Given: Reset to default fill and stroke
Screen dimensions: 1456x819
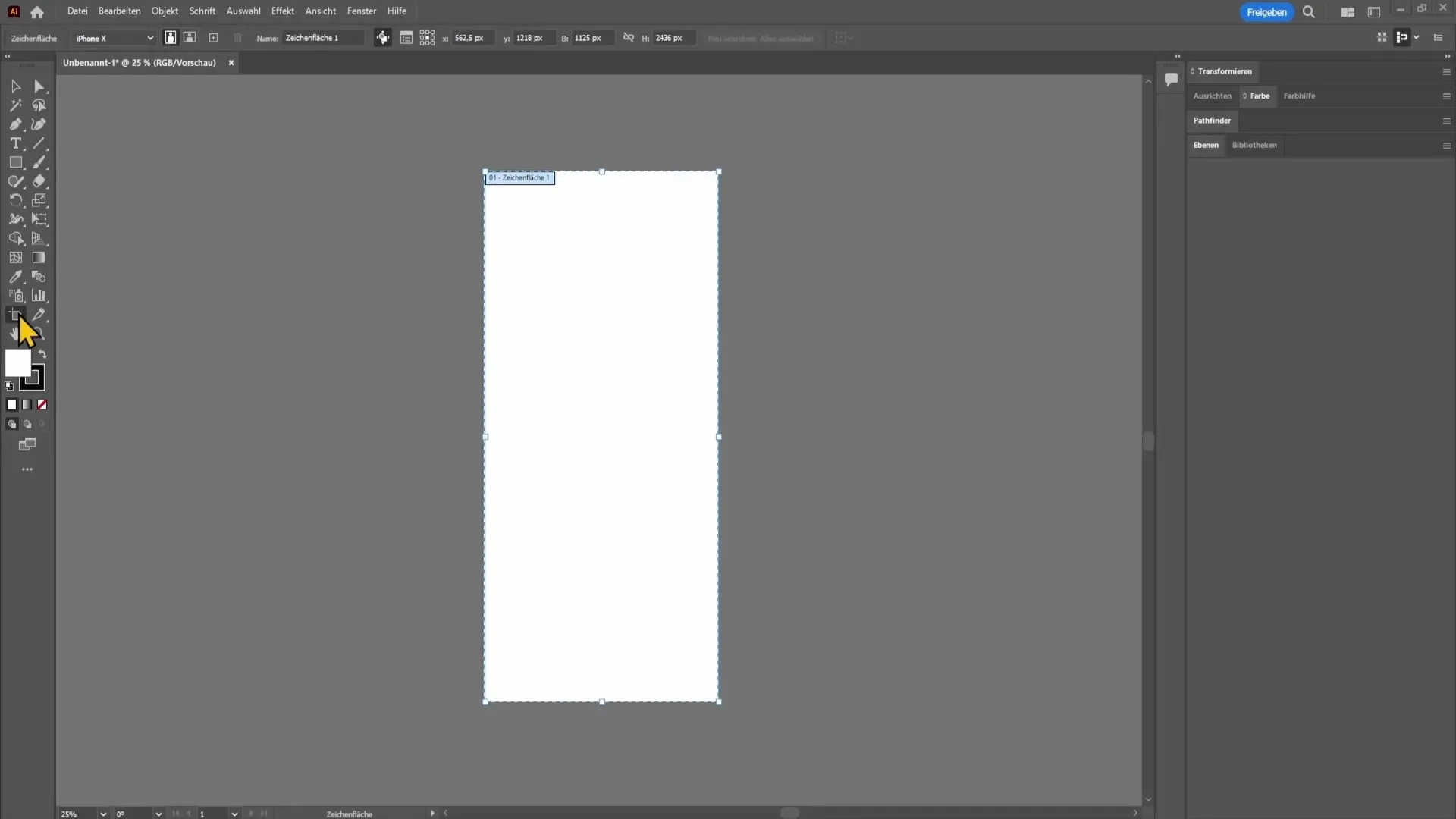Looking at the screenshot, I should click(x=9, y=386).
